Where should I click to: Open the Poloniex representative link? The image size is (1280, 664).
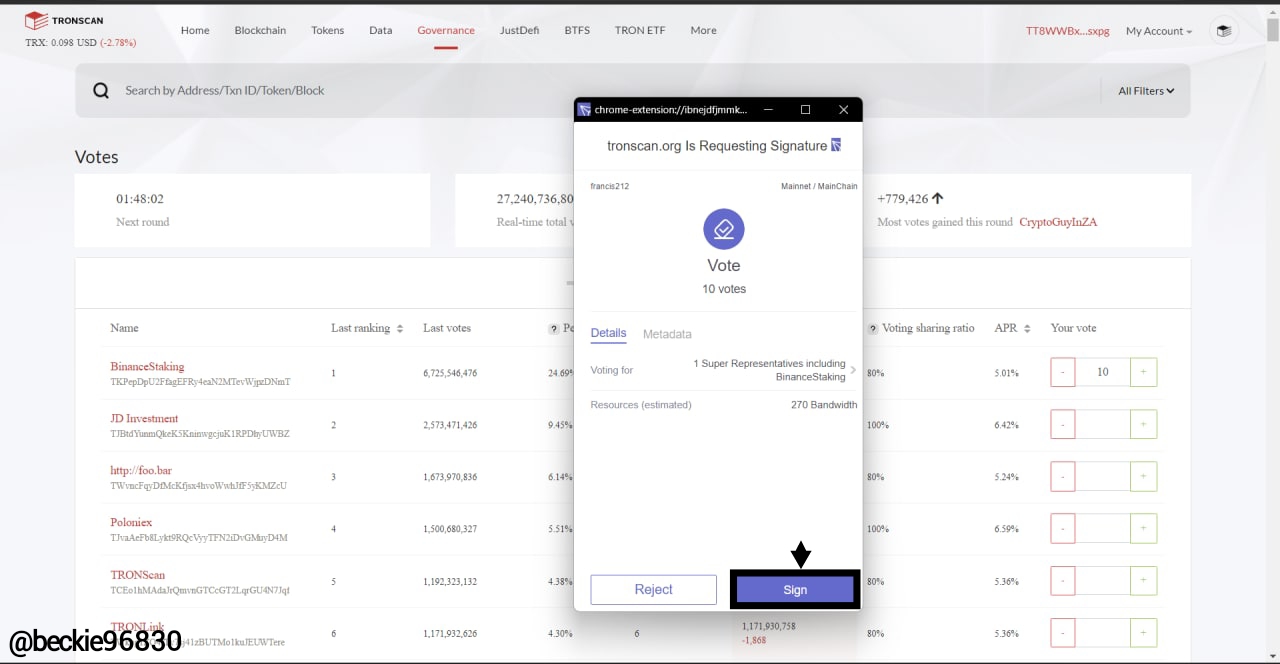point(131,522)
